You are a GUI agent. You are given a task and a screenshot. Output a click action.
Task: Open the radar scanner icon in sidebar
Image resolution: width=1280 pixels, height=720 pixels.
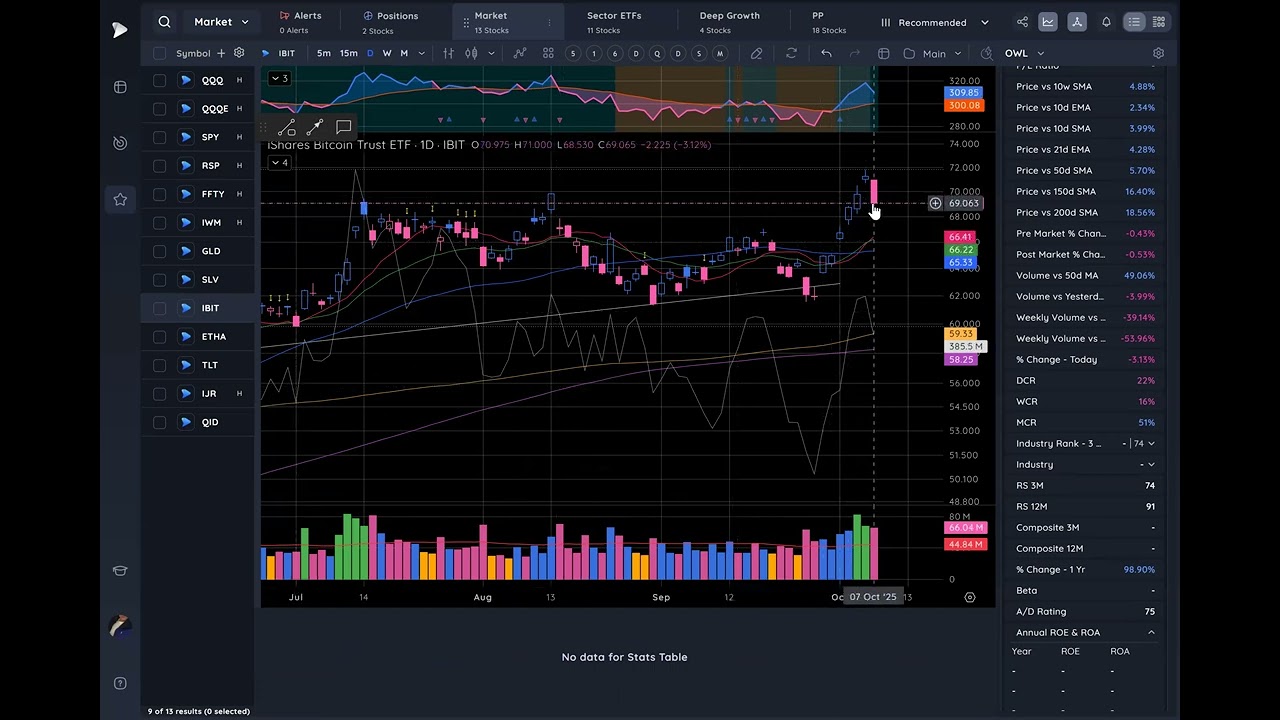(120, 143)
